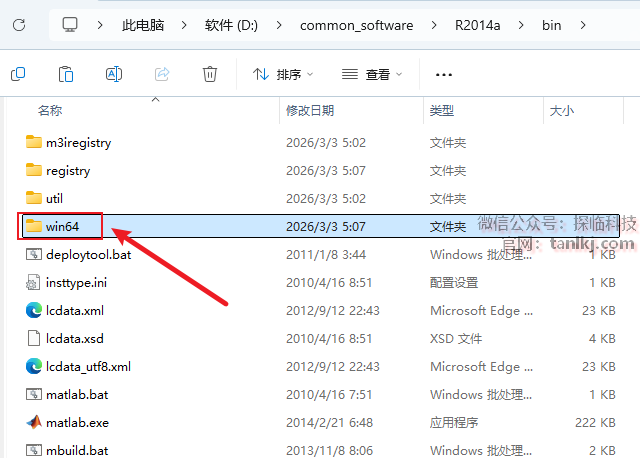Expand chevron after bin in path
640x458 pixels.
(583, 25)
